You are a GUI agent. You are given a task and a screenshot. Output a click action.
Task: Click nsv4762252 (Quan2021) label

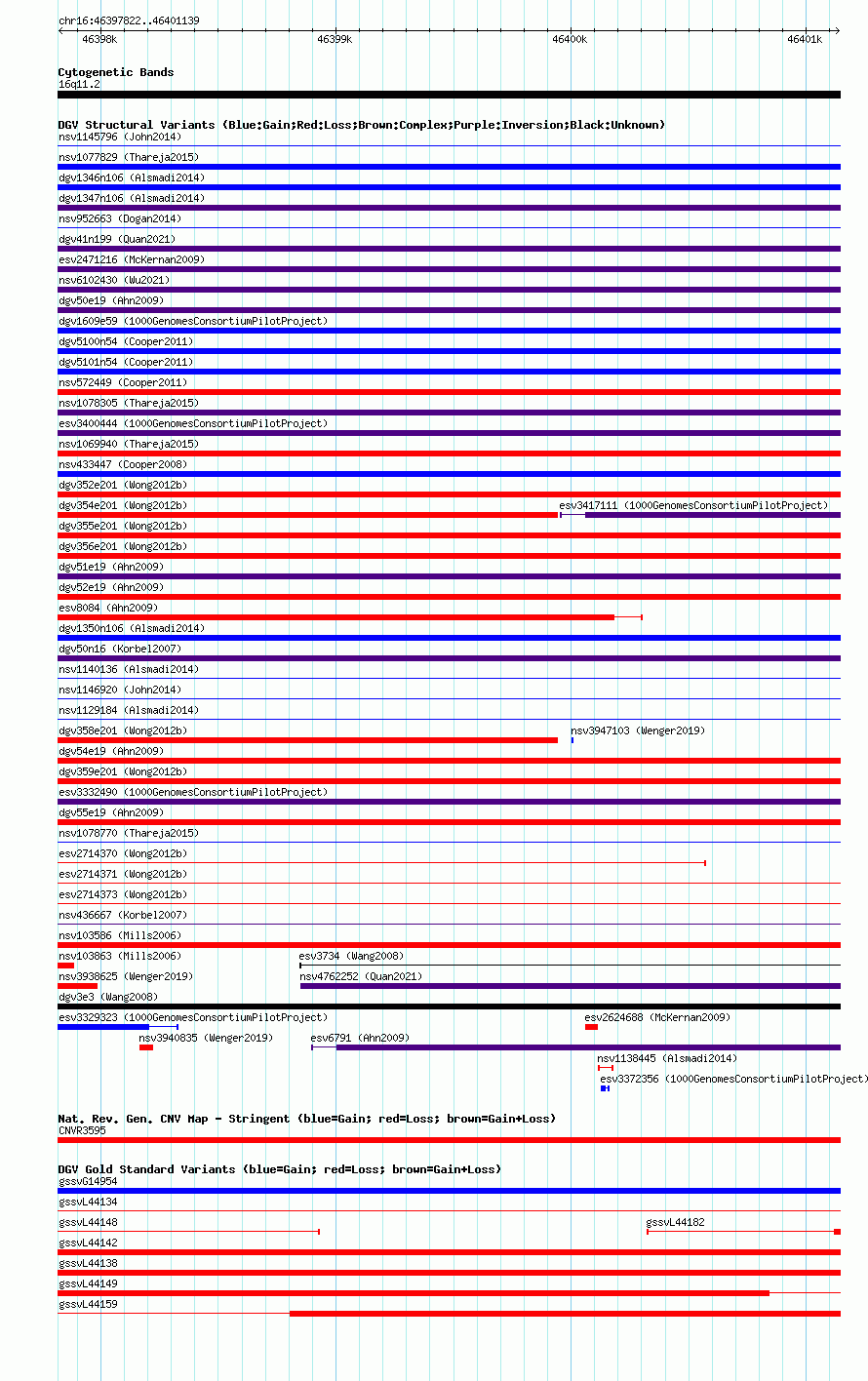pyautogui.click(x=362, y=976)
